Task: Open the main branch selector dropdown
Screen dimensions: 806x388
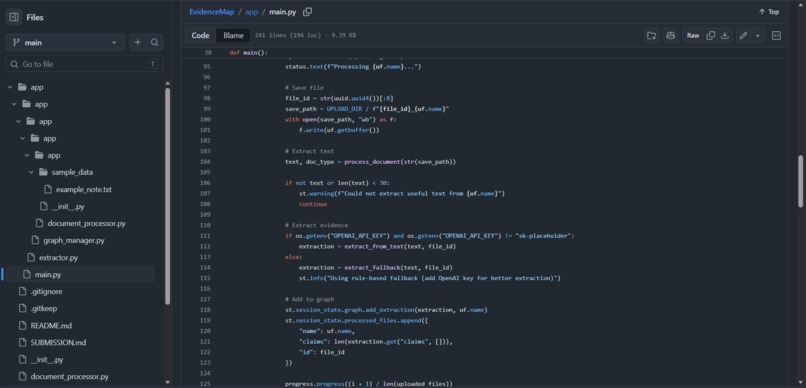Action: coord(65,43)
